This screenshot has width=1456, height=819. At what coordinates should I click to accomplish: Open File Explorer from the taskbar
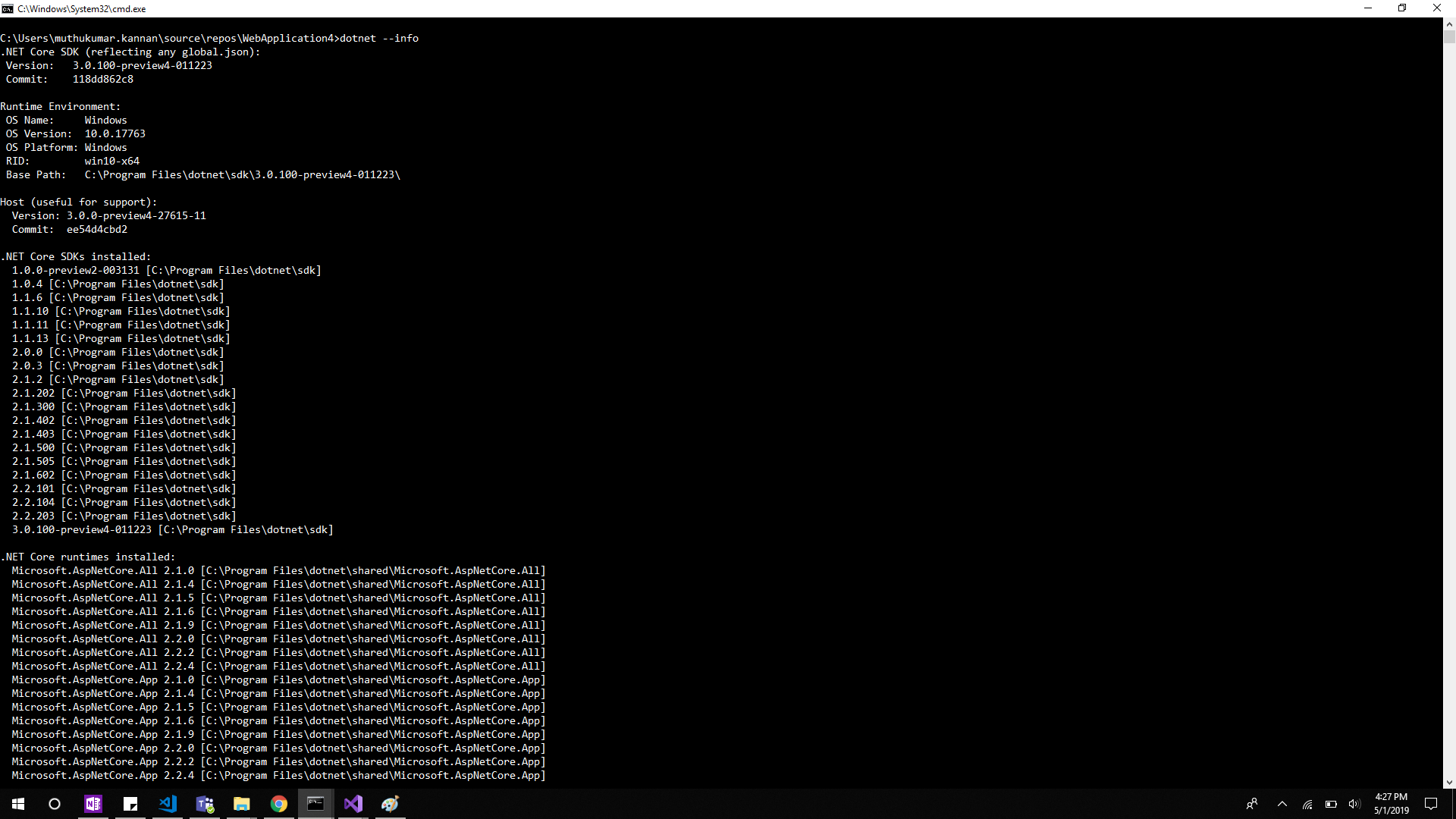(x=241, y=804)
